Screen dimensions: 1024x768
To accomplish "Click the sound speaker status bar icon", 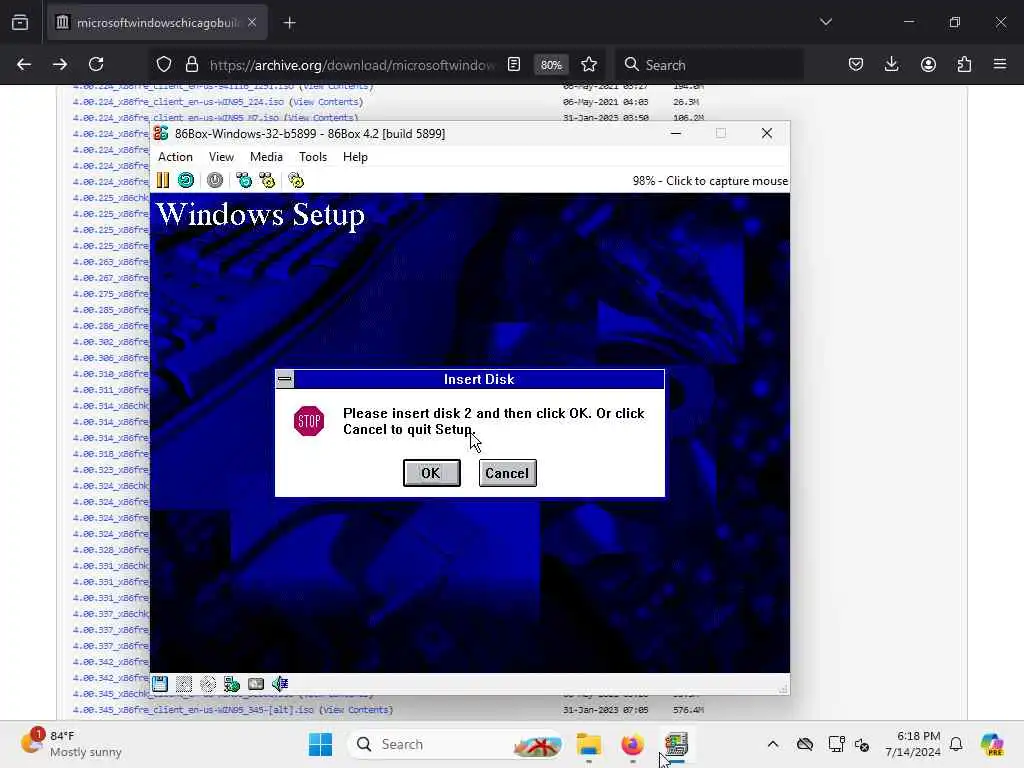I will click(x=280, y=684).
